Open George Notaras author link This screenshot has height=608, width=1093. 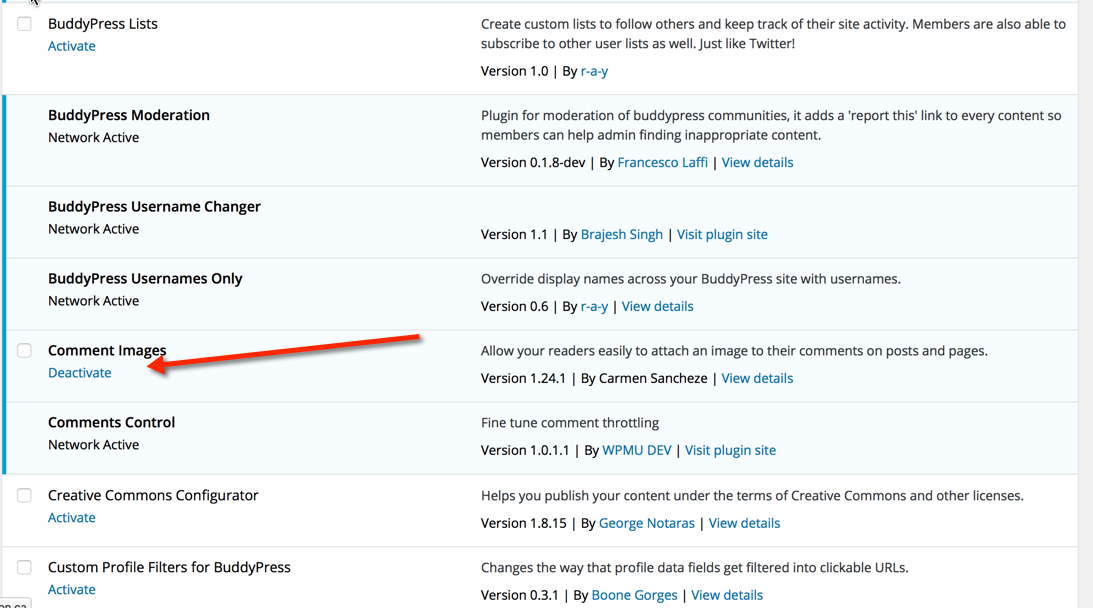click(x=647, y=523)
